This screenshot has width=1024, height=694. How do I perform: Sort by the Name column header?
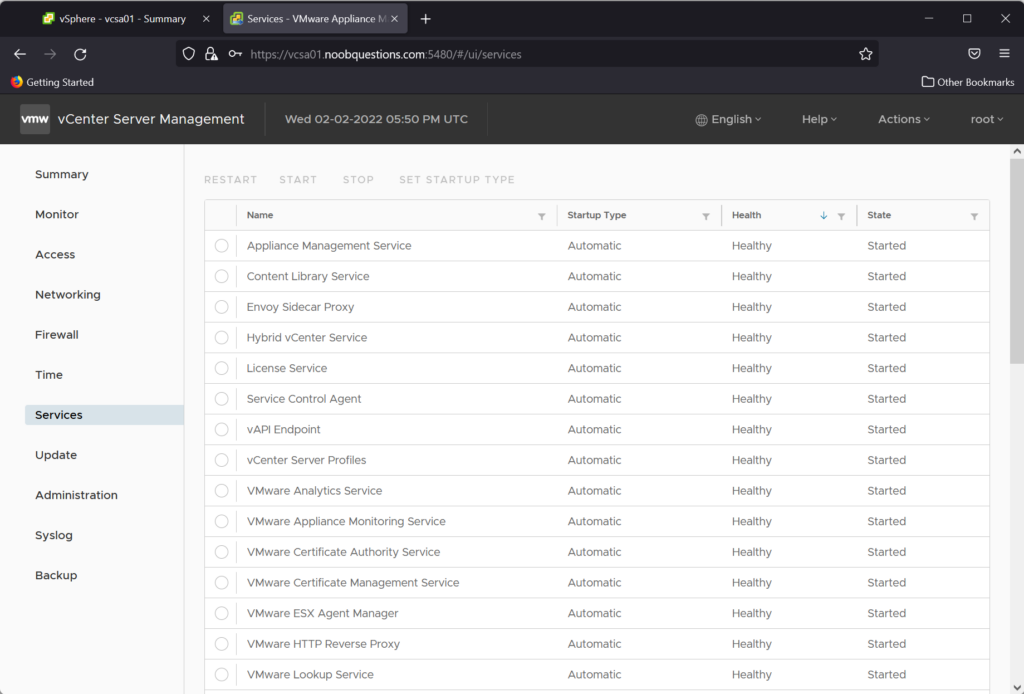260,215
